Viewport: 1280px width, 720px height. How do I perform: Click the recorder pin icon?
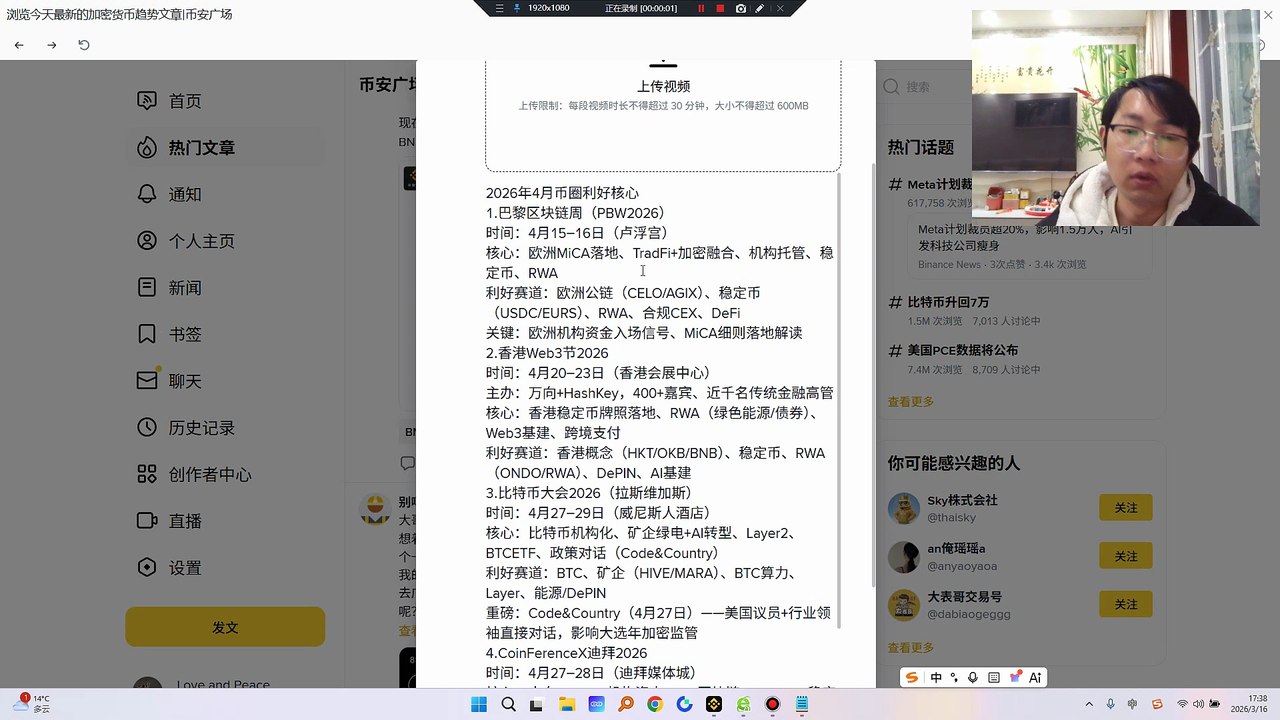click(x=517, y=8)
